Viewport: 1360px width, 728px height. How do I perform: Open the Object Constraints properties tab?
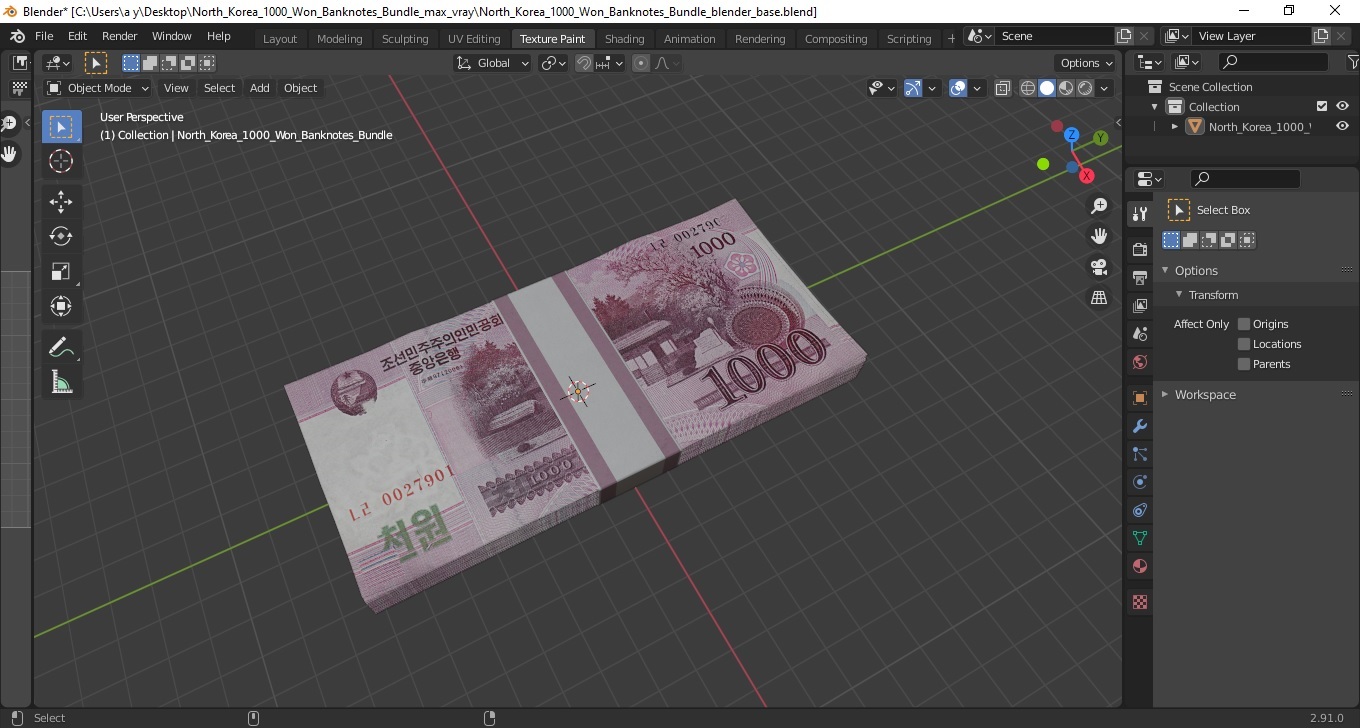[1139, 510]
